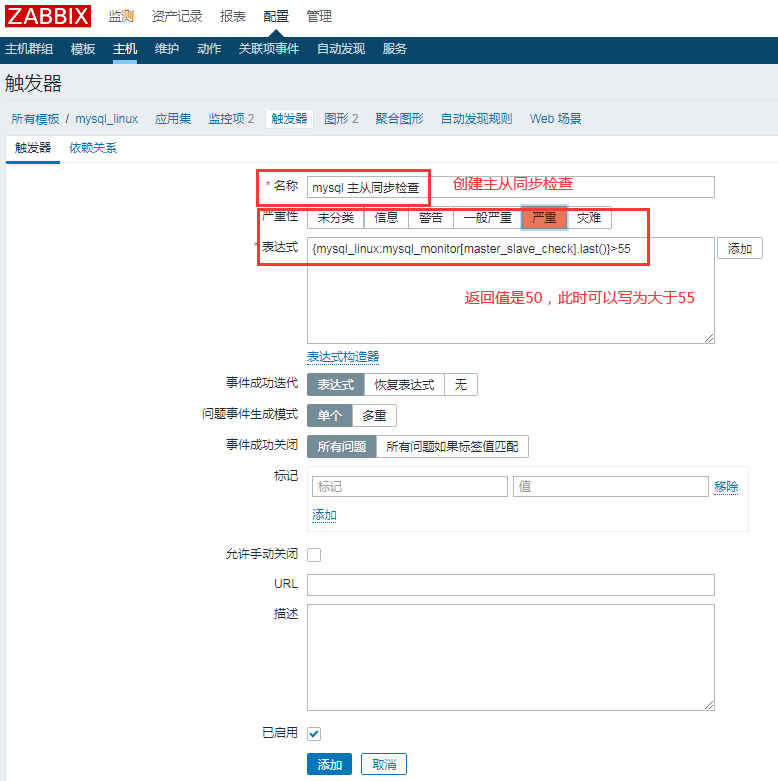Image resolution: width=778 pixels, height=781 pixels.
Task: Set 事件成功迭代 to 表达式
Action: [x=336, y=385]
